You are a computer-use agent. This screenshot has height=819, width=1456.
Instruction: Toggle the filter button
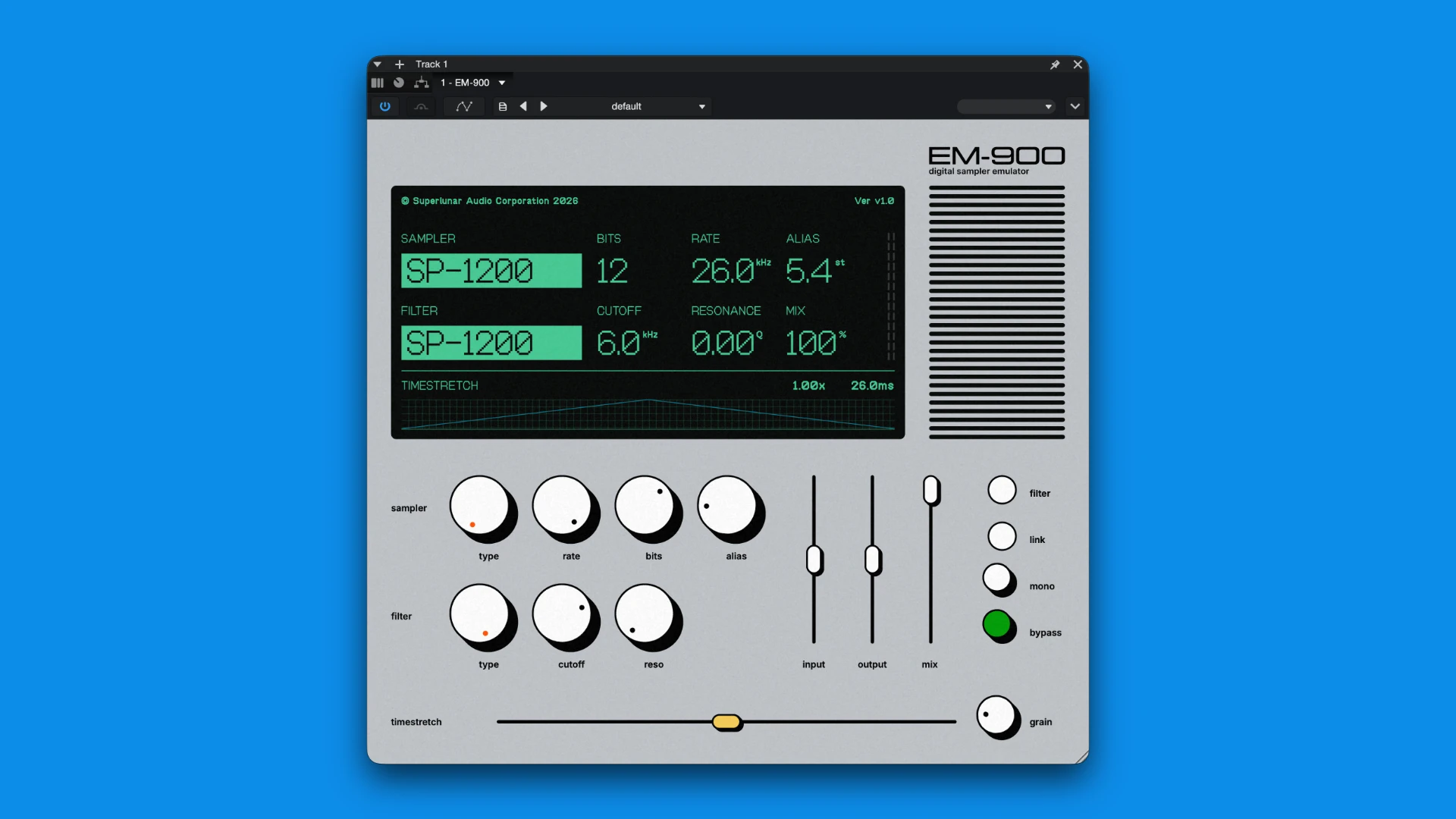1002,490
